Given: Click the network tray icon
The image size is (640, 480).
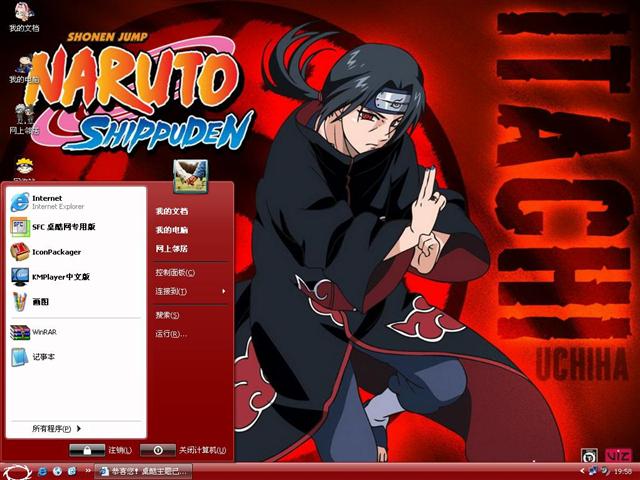Looking at the screenshot, I should point(593,471).
